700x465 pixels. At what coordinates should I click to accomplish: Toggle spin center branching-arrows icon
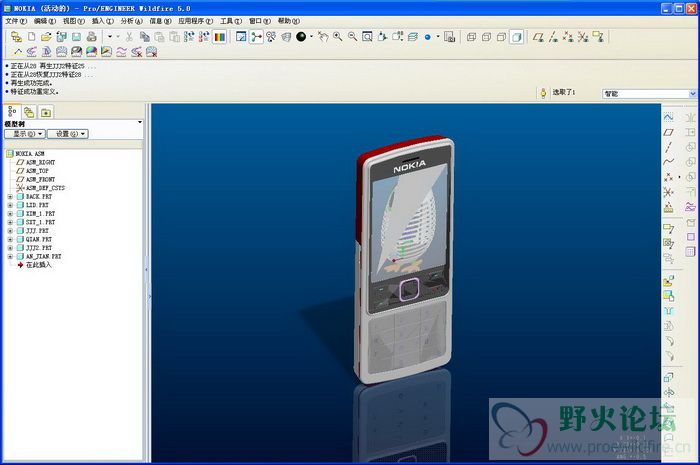[x=256, y=37]
